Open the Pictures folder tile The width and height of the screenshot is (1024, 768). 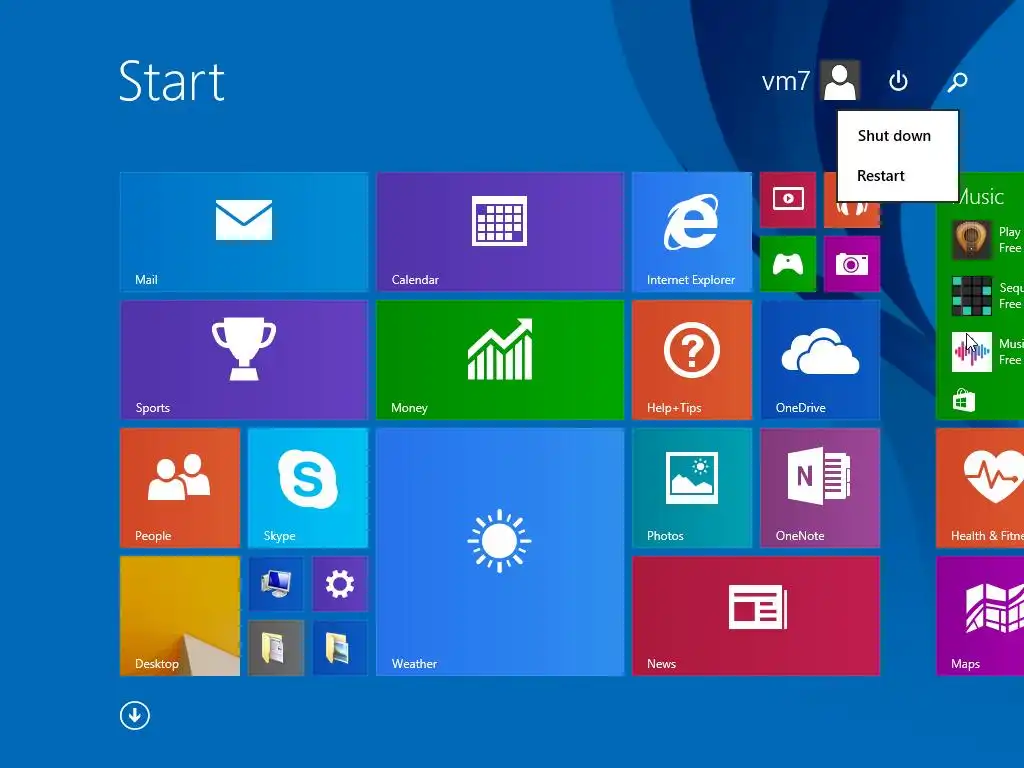click(x=340, y=648)
